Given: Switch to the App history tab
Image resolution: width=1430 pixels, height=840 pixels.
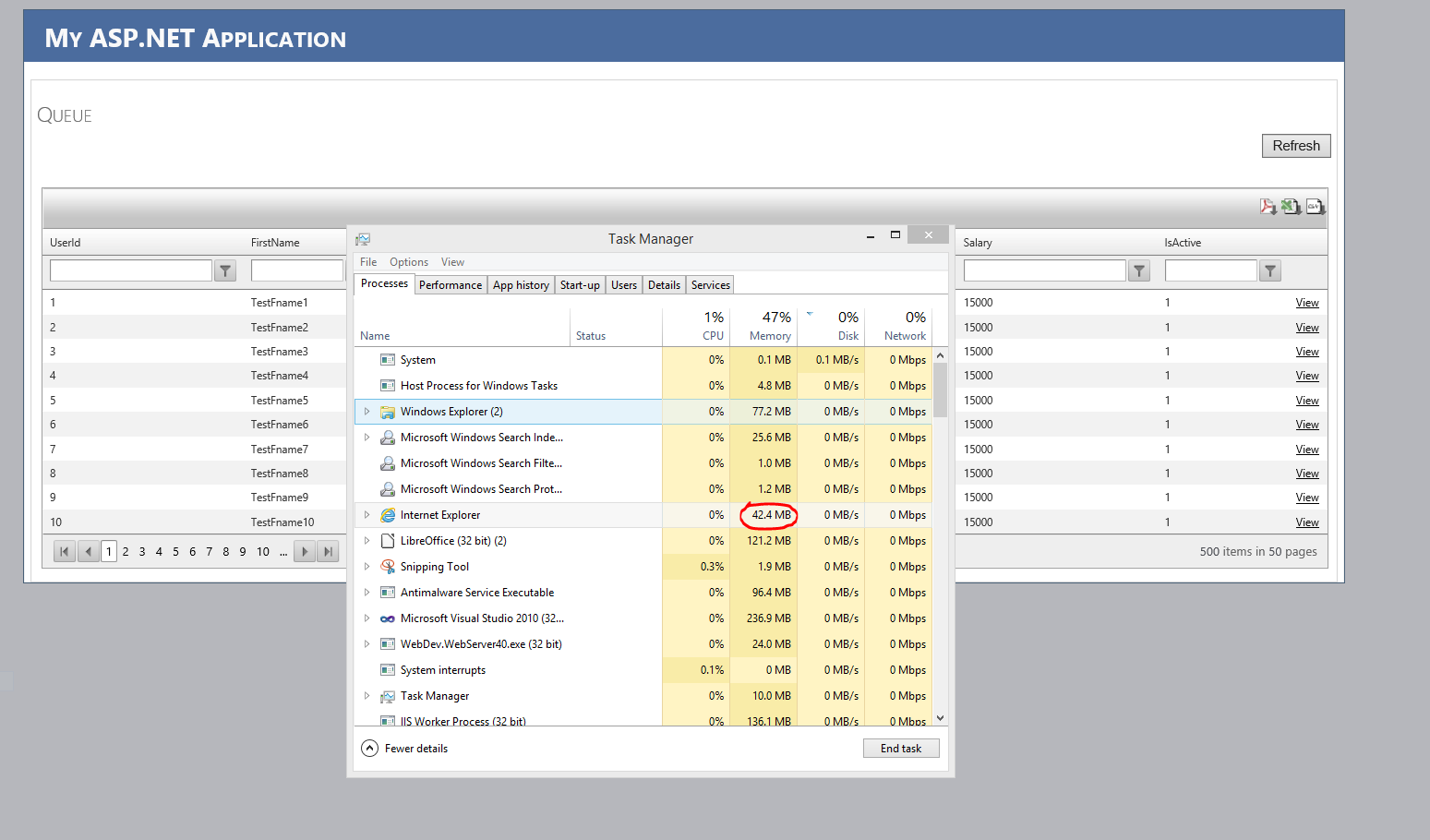Looking at the screenshot, I should tap(521, 285).
